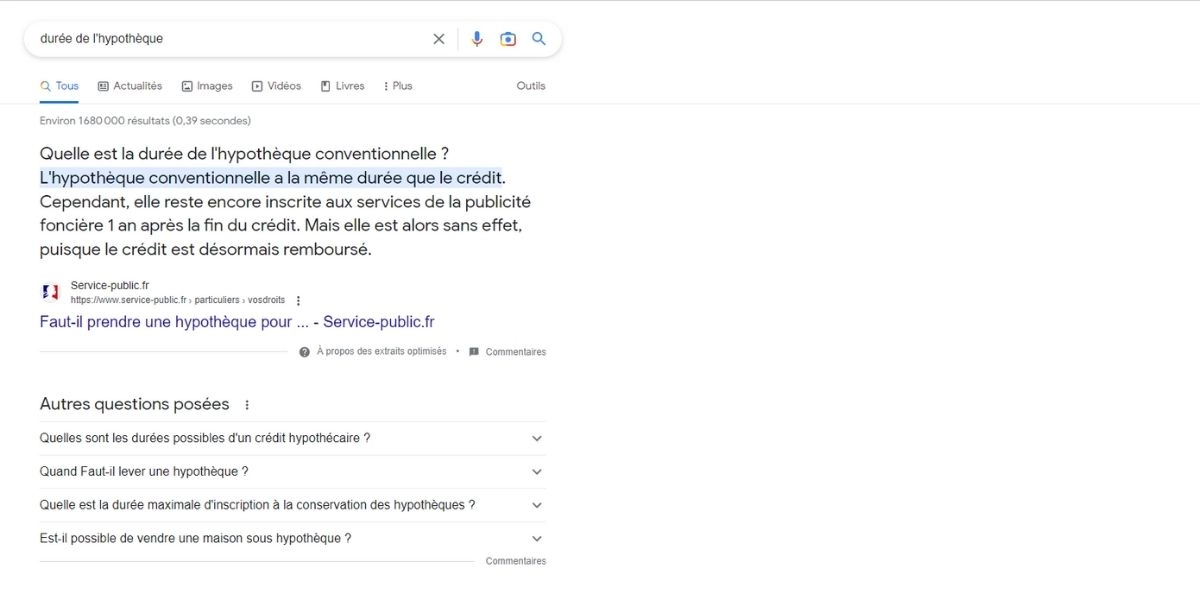Open Google Lens camera search
The height and width of the screenshot is (600, 1200).
click(x=507, y=38)
